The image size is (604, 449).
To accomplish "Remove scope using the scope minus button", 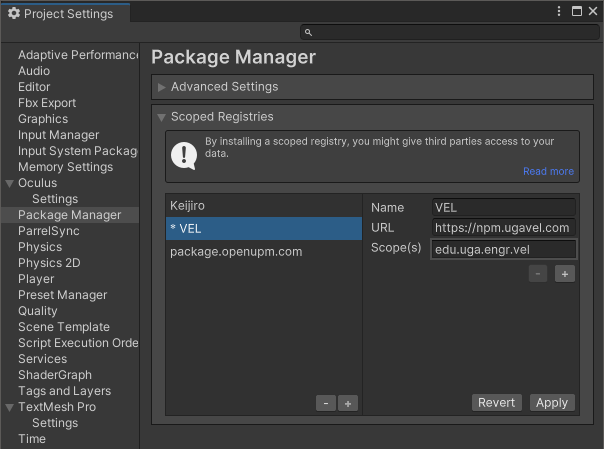I will [x=538, y=274].
